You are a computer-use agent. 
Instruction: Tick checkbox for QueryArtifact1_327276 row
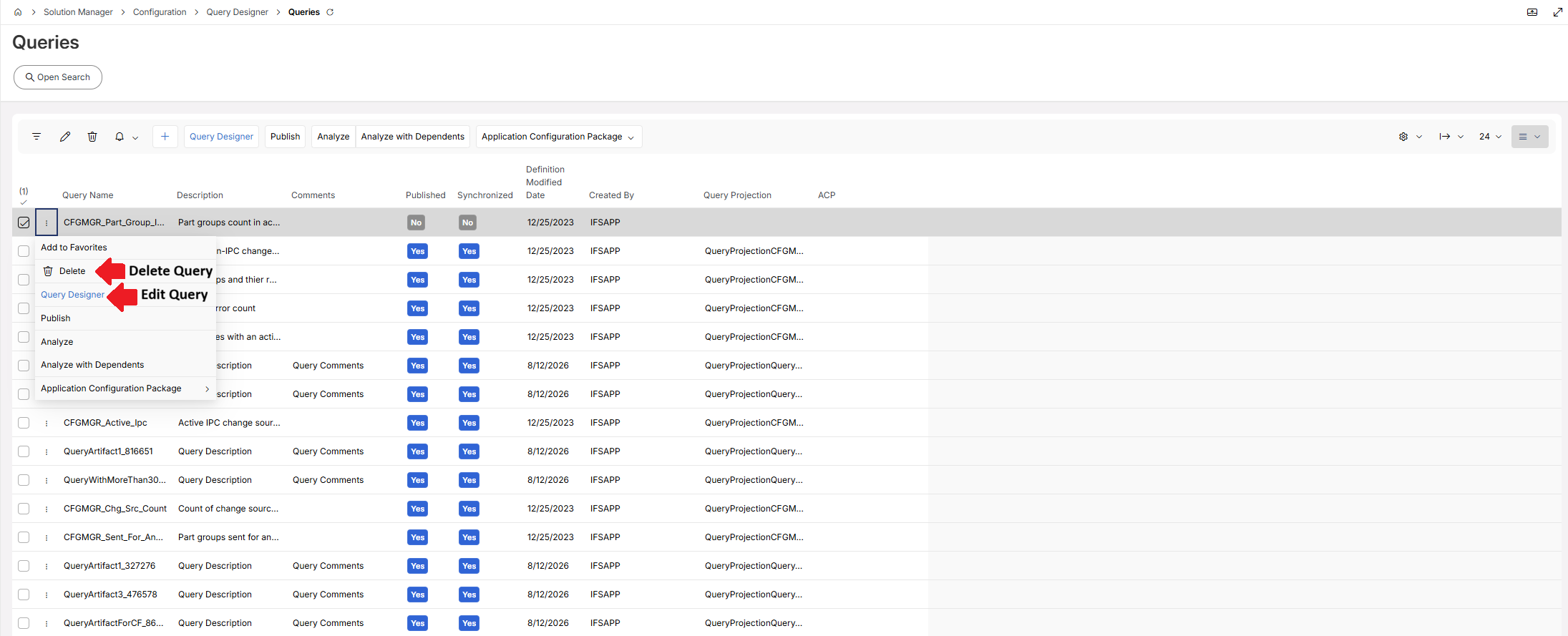click(x=24, y=566)
